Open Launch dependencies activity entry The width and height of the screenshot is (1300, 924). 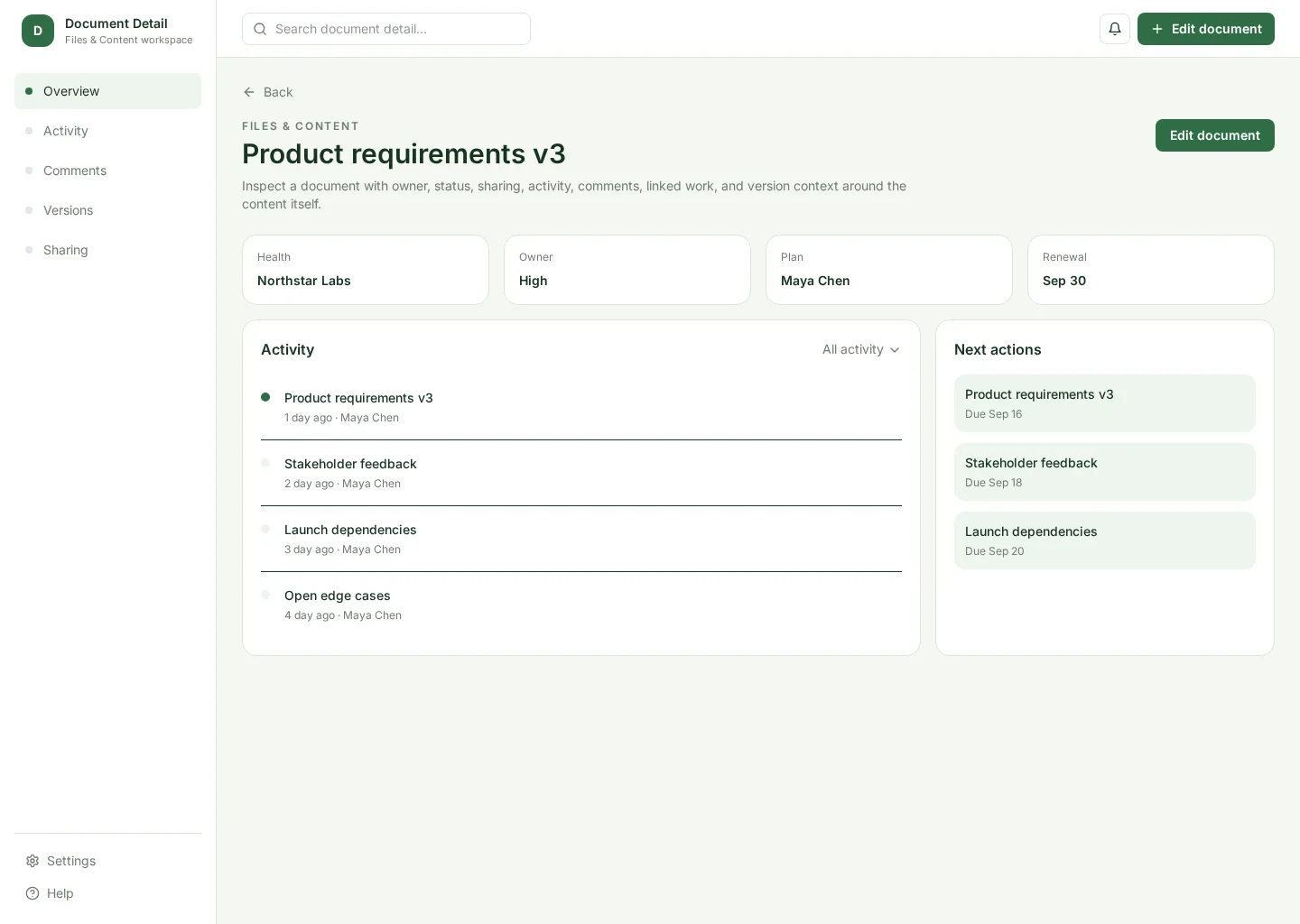click(581, 539)
